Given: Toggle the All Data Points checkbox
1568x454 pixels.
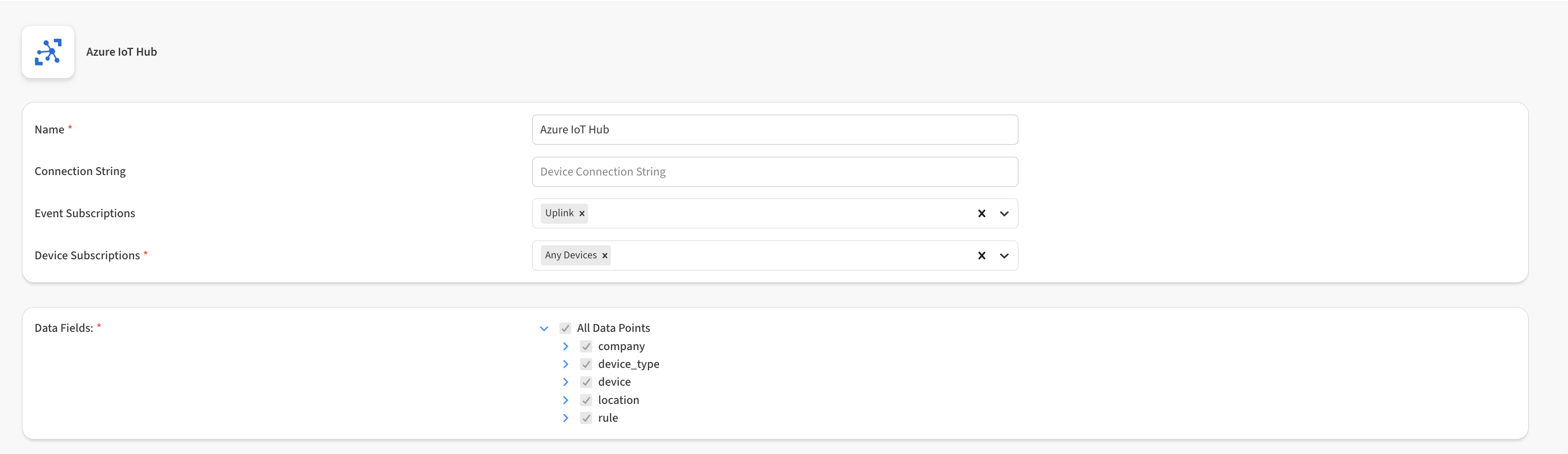Looking at the screenshot, I should coord(565,329).
